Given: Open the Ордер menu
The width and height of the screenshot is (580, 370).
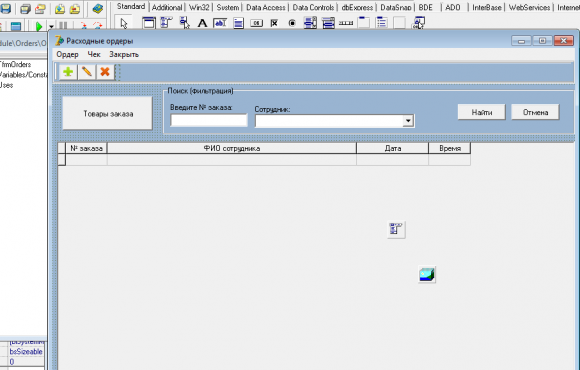Looking at the screenshot, I should [67, 54].
